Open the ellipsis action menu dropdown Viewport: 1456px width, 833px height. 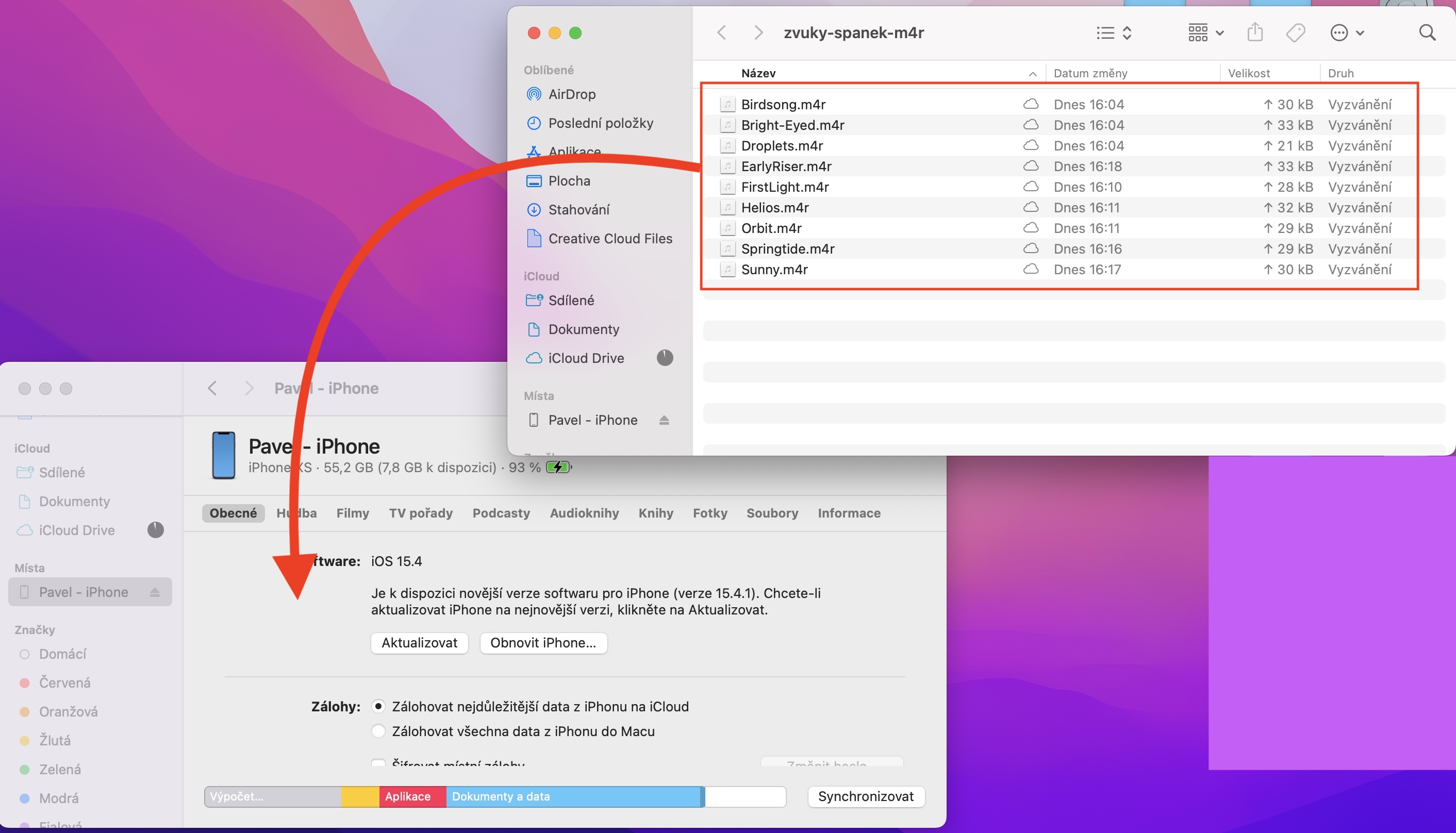click(x=1347, y=32)
